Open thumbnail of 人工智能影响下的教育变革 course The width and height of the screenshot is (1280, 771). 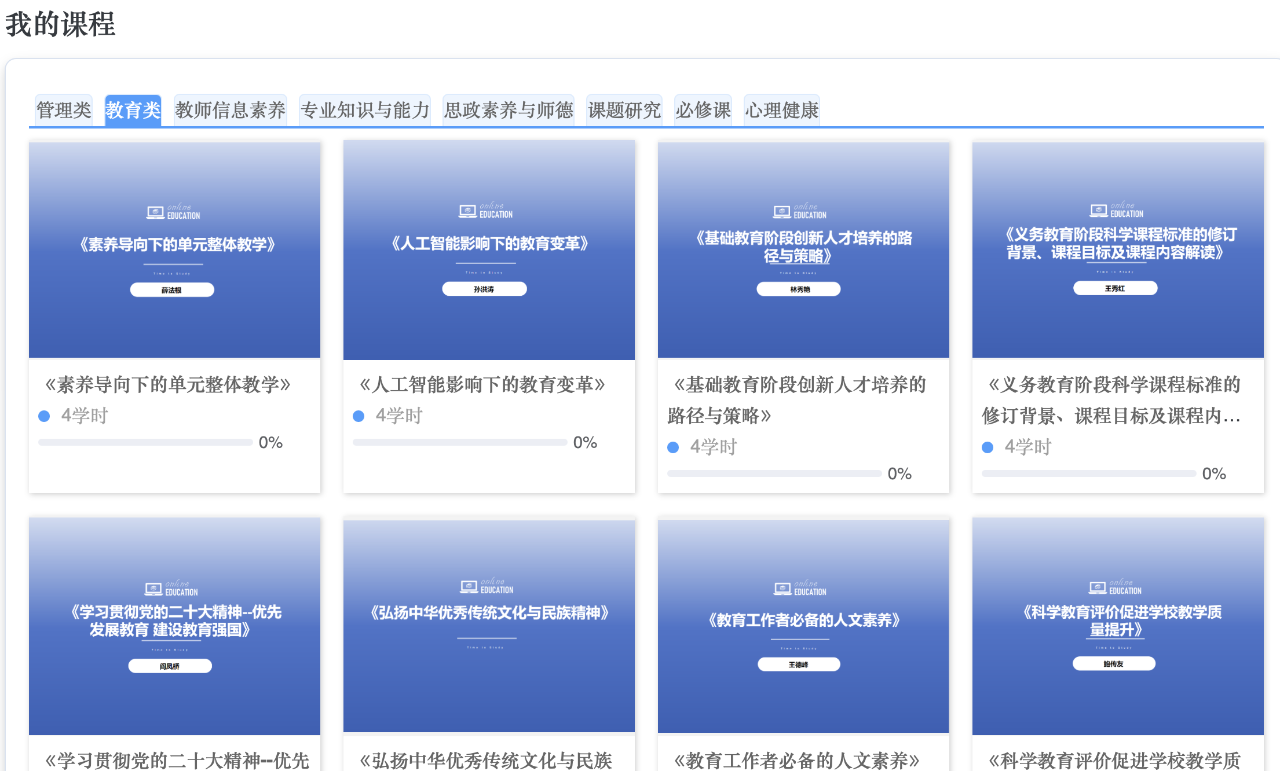[x=489, y=250]
